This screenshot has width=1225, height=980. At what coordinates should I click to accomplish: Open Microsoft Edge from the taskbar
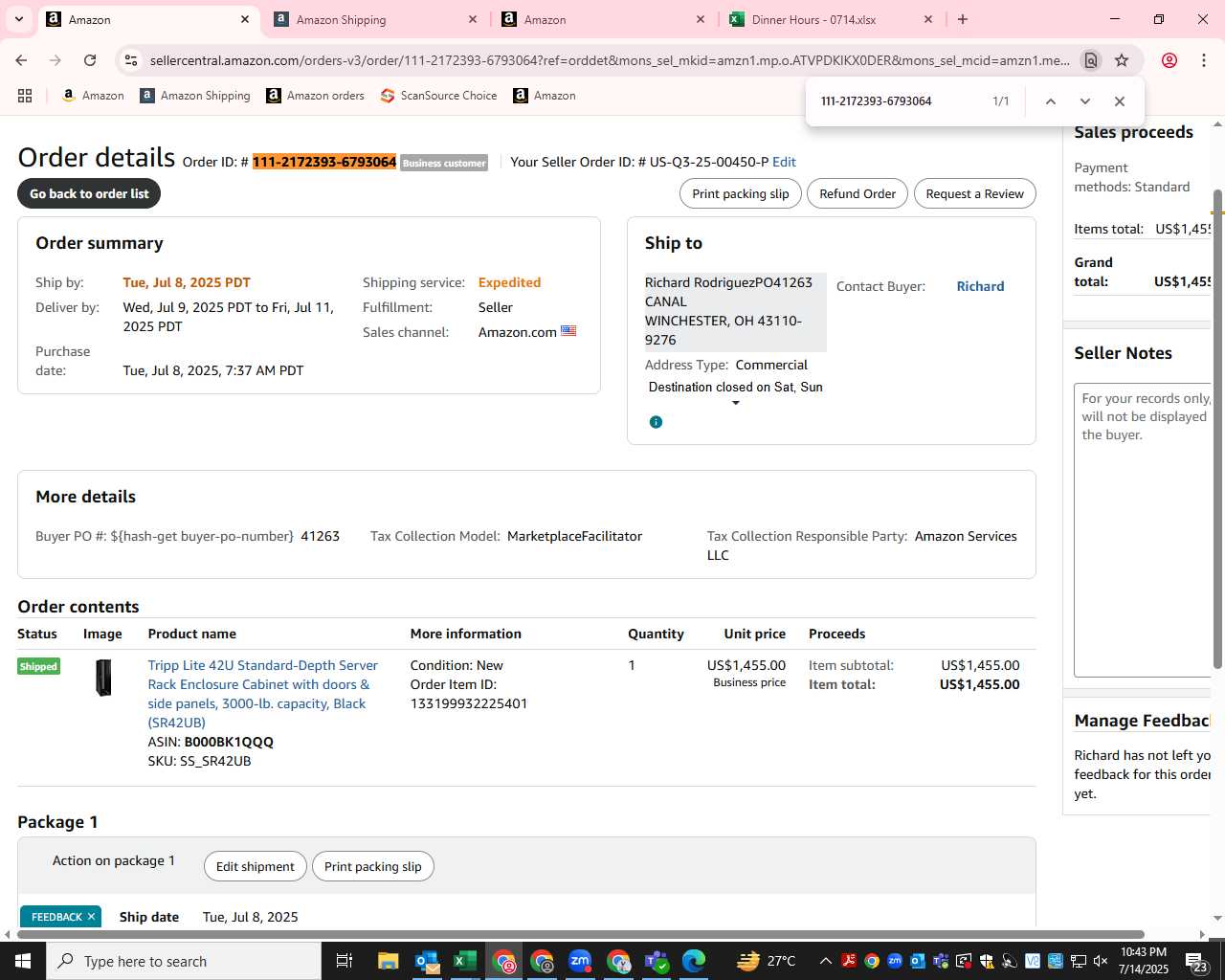click(x=694, y=961)
